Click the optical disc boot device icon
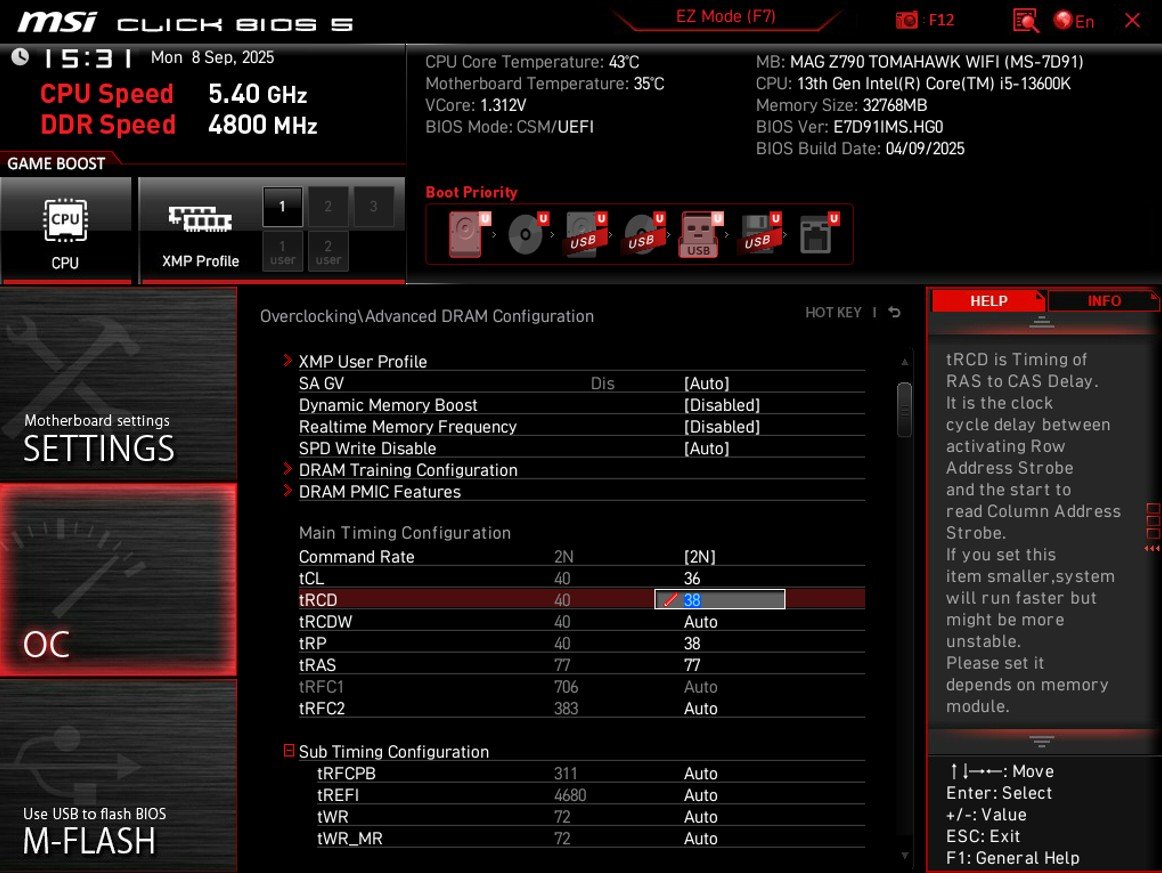1162x873 pixels. (528, 234)
